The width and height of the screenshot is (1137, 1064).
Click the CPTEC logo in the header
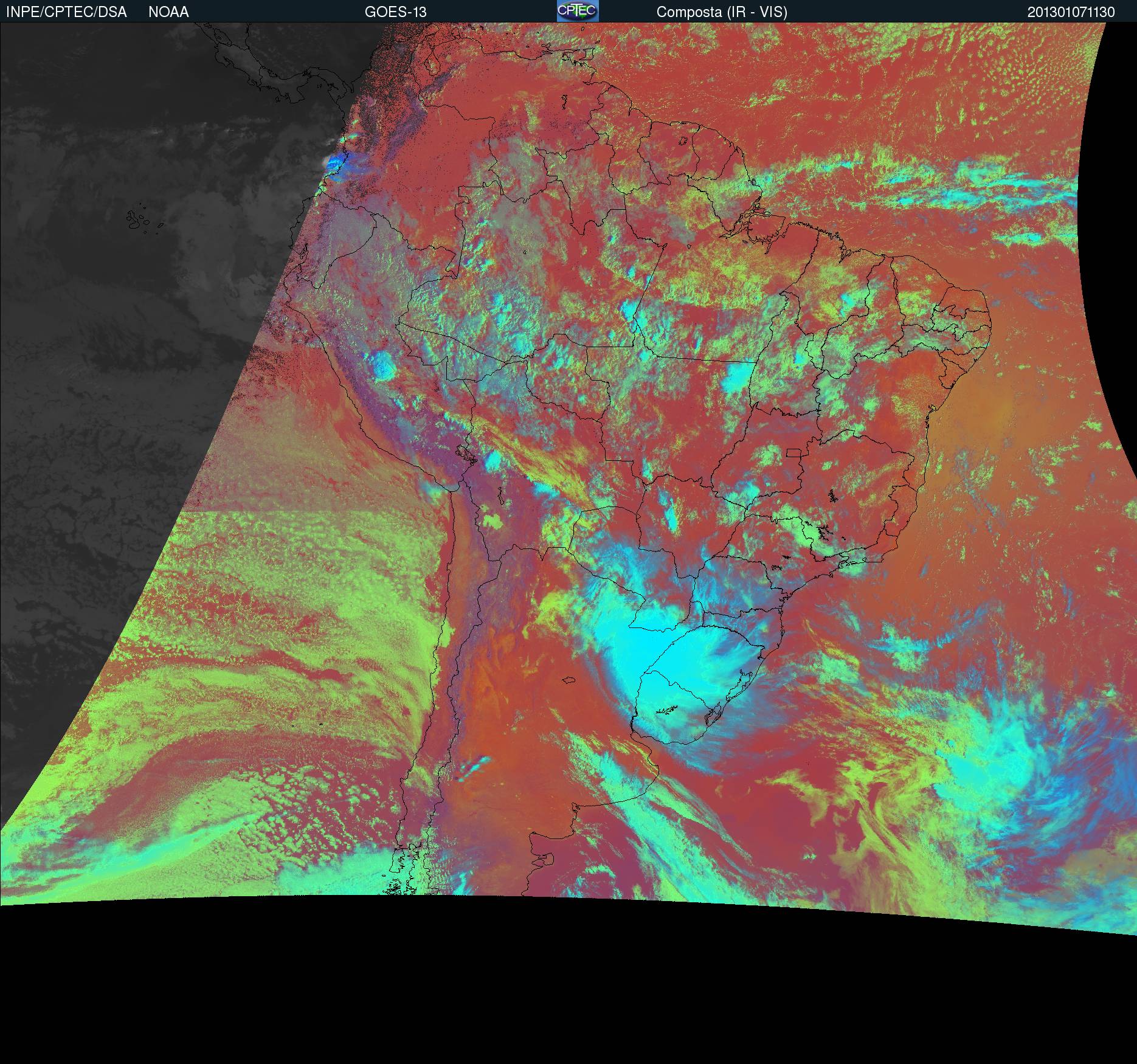(x=577, y=11)
